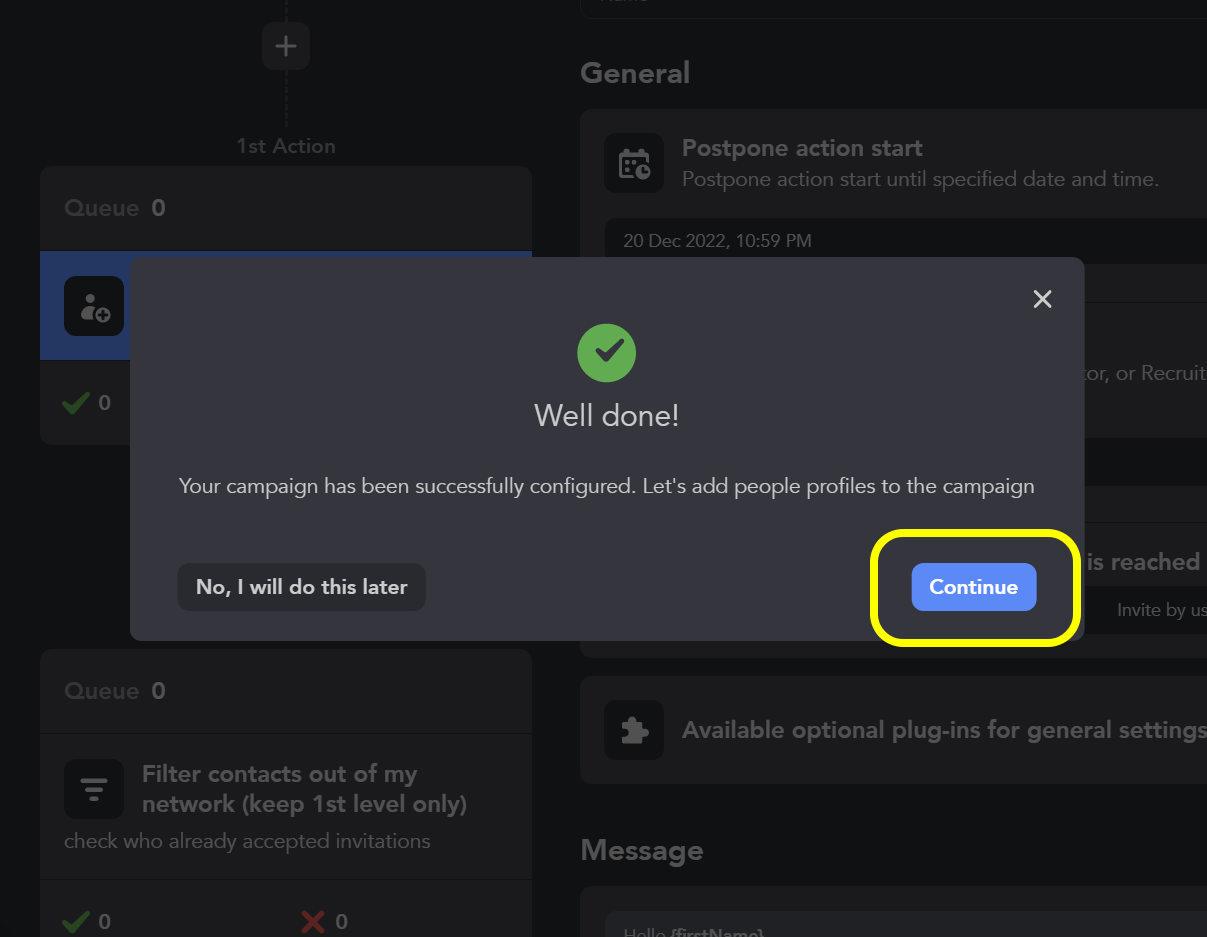This screenshot has height=937, width=1207.
Task: Click Queue header of the first action
Action: point(102,208)
